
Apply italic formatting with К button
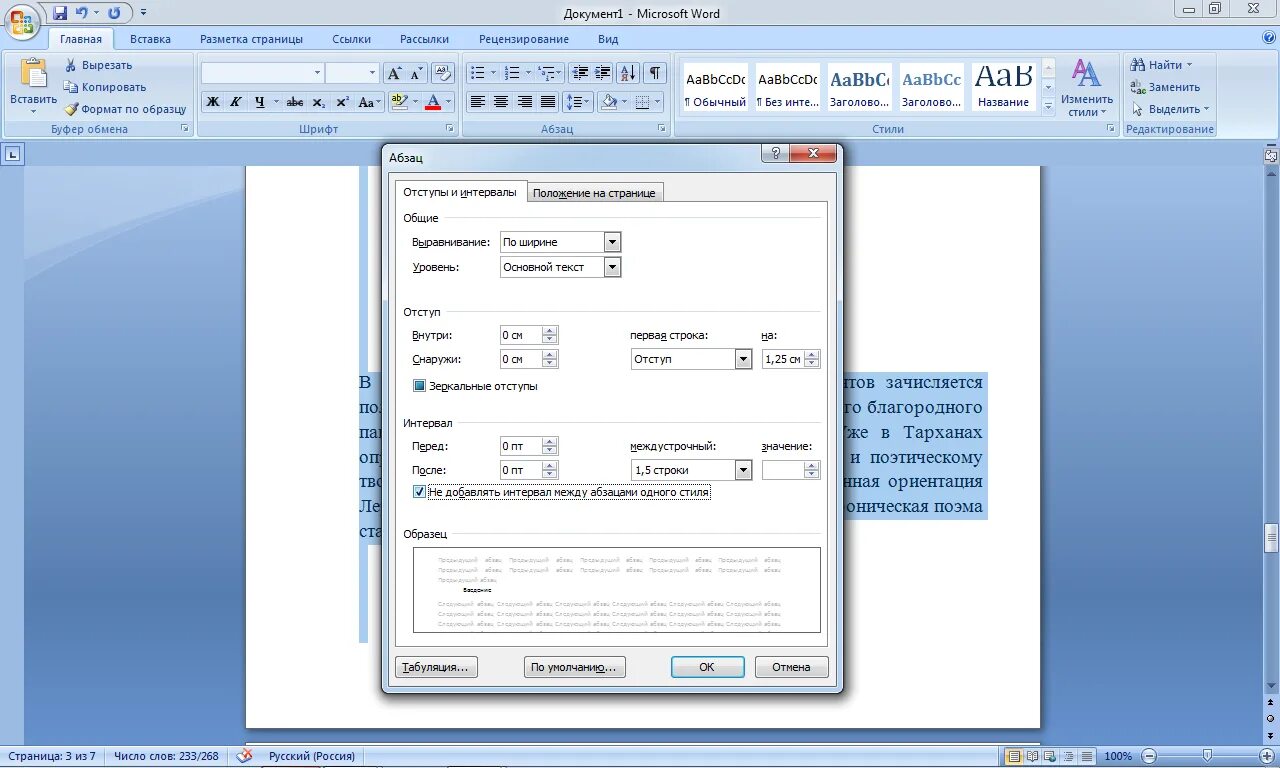coord(236,102)
